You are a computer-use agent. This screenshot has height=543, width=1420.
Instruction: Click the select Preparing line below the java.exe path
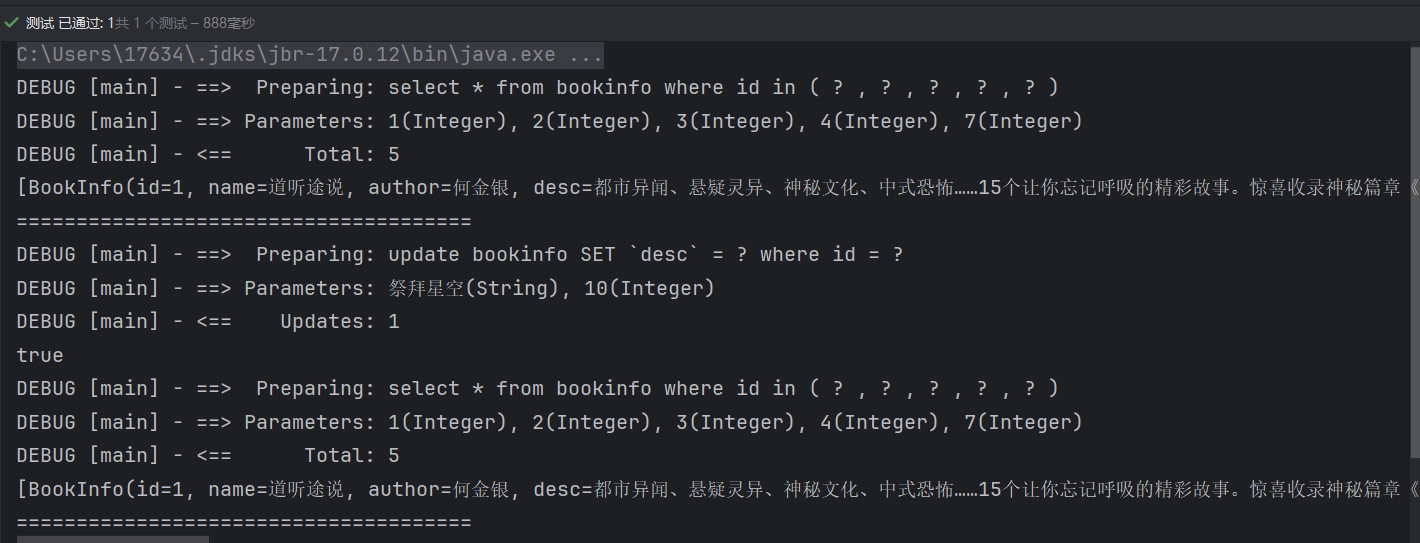[x=538, y=88]
